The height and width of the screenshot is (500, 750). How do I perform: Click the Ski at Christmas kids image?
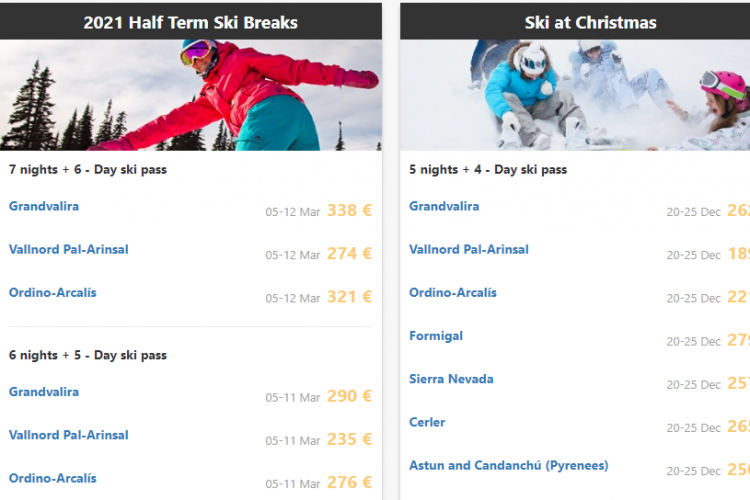click(575, 95)
